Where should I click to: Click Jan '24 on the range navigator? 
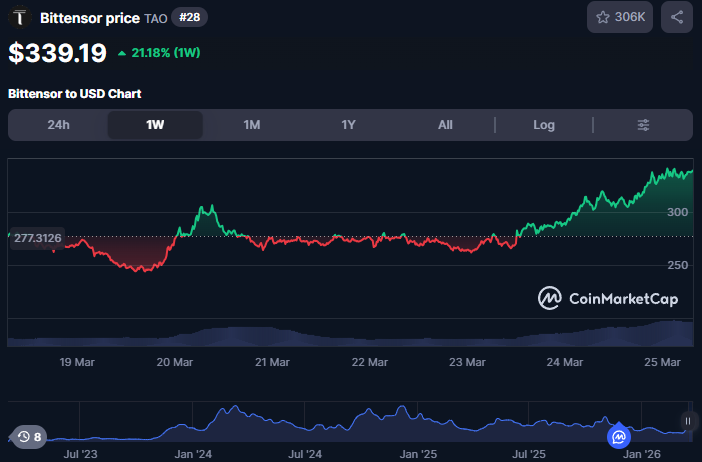[x=193, y=454]
